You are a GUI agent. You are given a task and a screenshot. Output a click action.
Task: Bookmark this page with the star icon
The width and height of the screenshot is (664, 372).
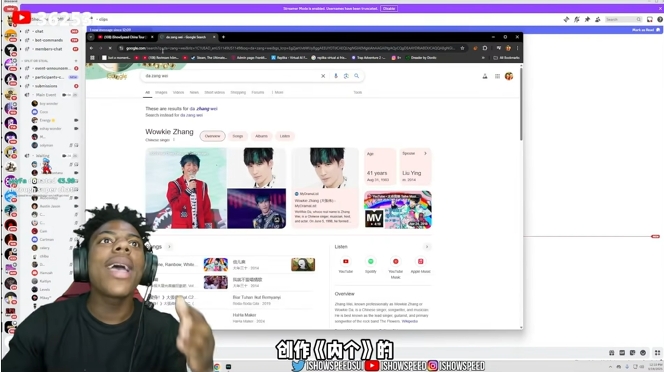pos(462,48)
